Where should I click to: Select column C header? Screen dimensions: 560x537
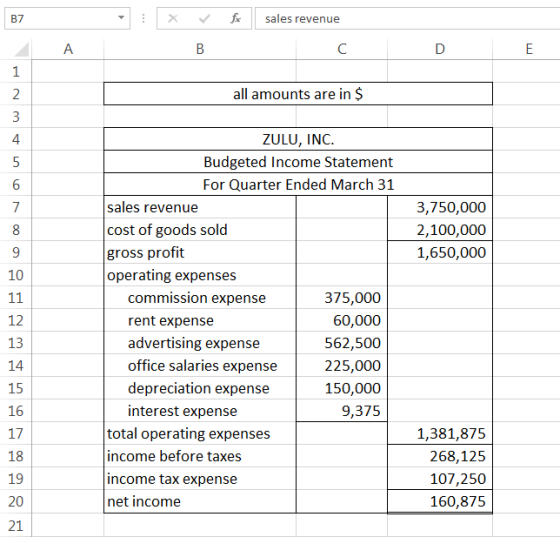342,49
